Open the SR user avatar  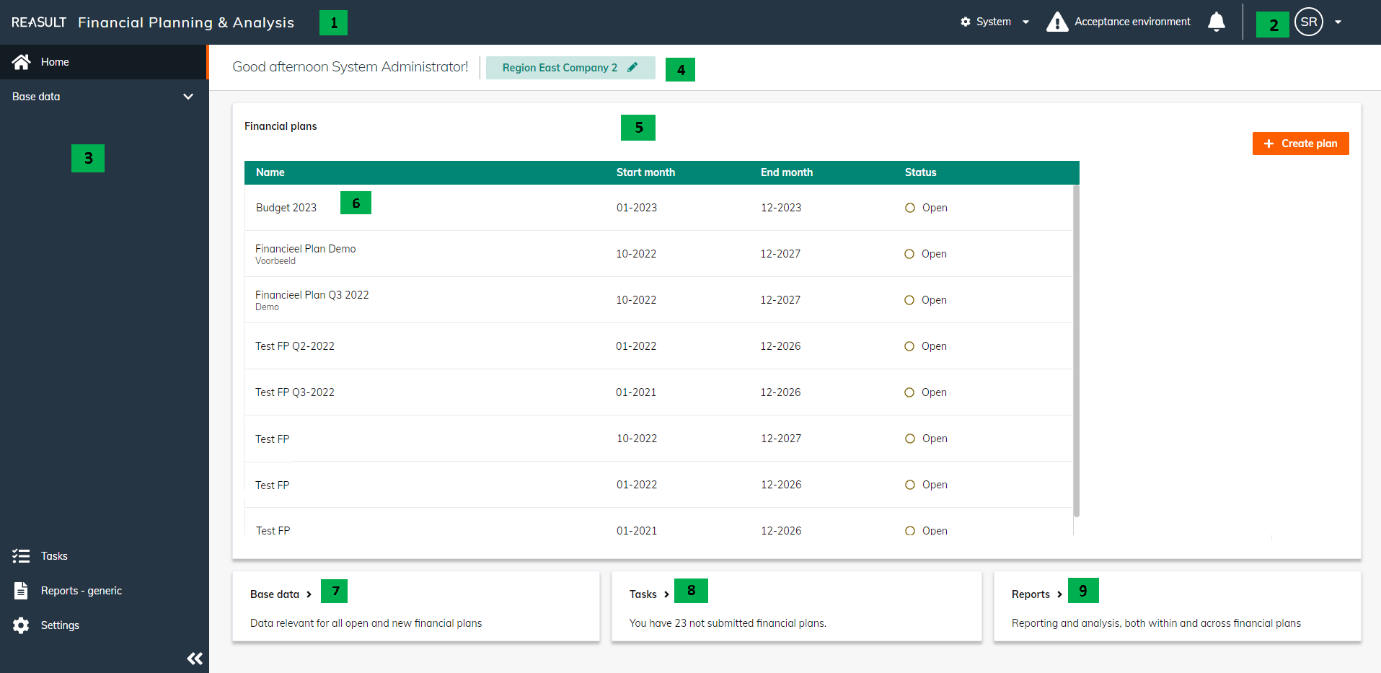tap(1308, 21)
